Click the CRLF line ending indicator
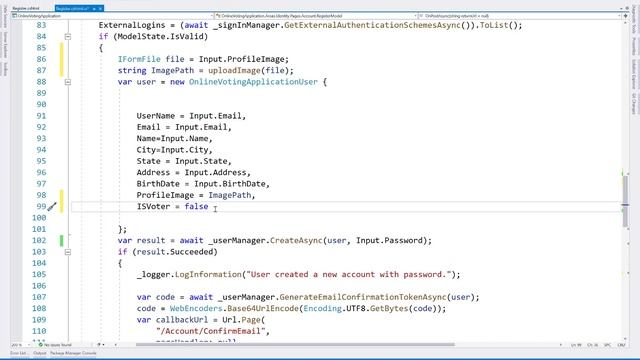 (x=622, y=345)
